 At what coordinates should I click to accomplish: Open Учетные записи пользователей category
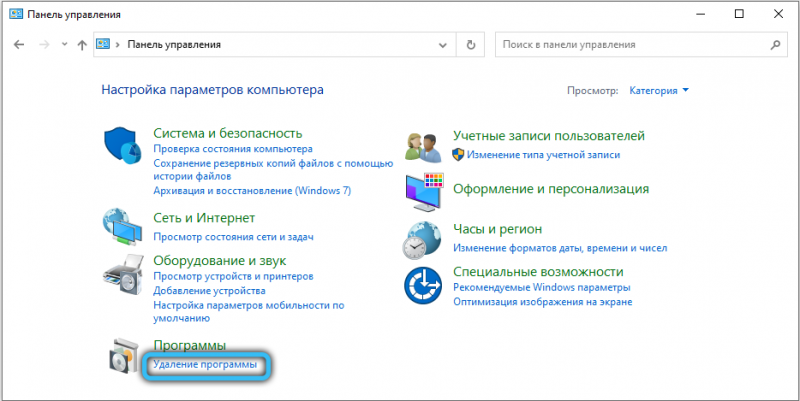549,136
